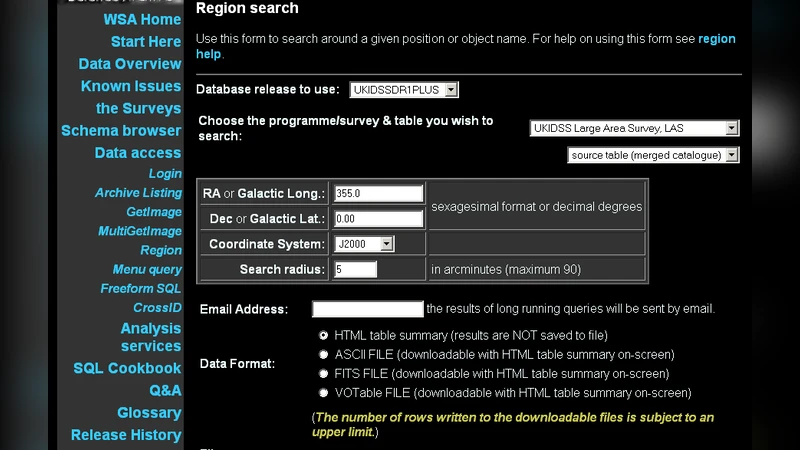Focus the Search radius text box
The width and height of the screenshot is (800, 450).
(355, 269)
